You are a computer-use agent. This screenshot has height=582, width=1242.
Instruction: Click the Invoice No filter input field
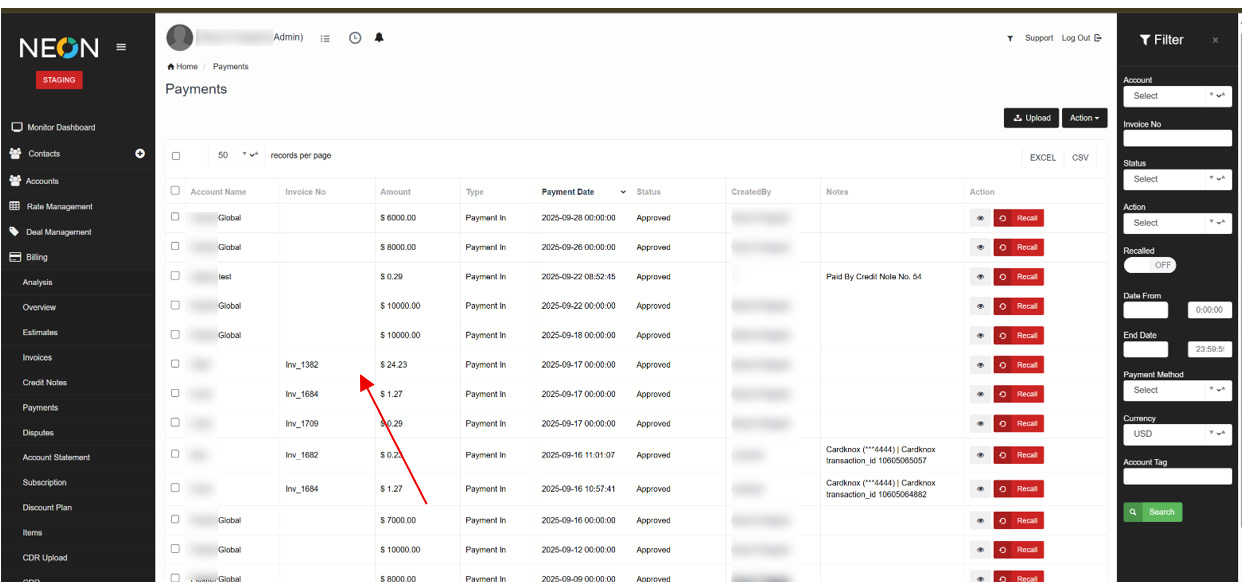pos(1177,138)
